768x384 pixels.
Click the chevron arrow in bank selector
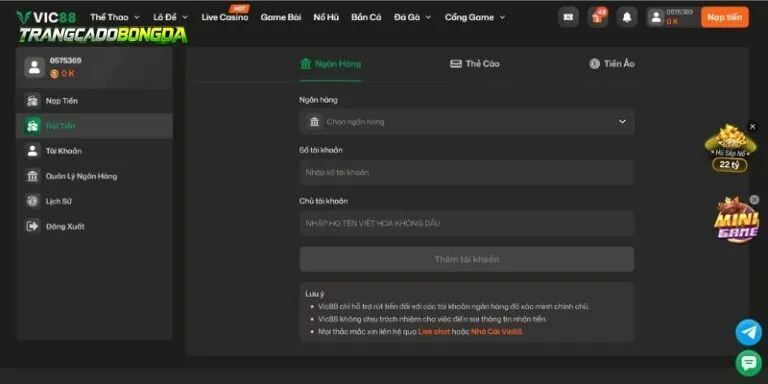(622, 121)
